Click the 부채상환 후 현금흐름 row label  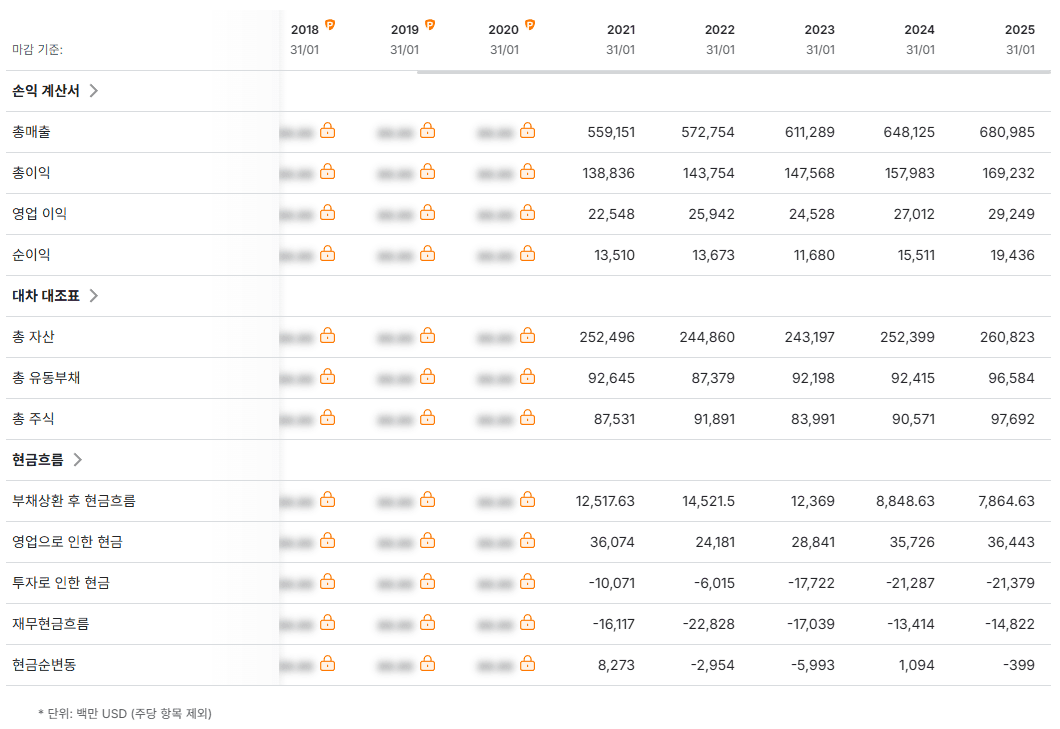pyautogui.click(x=74, y=500)
